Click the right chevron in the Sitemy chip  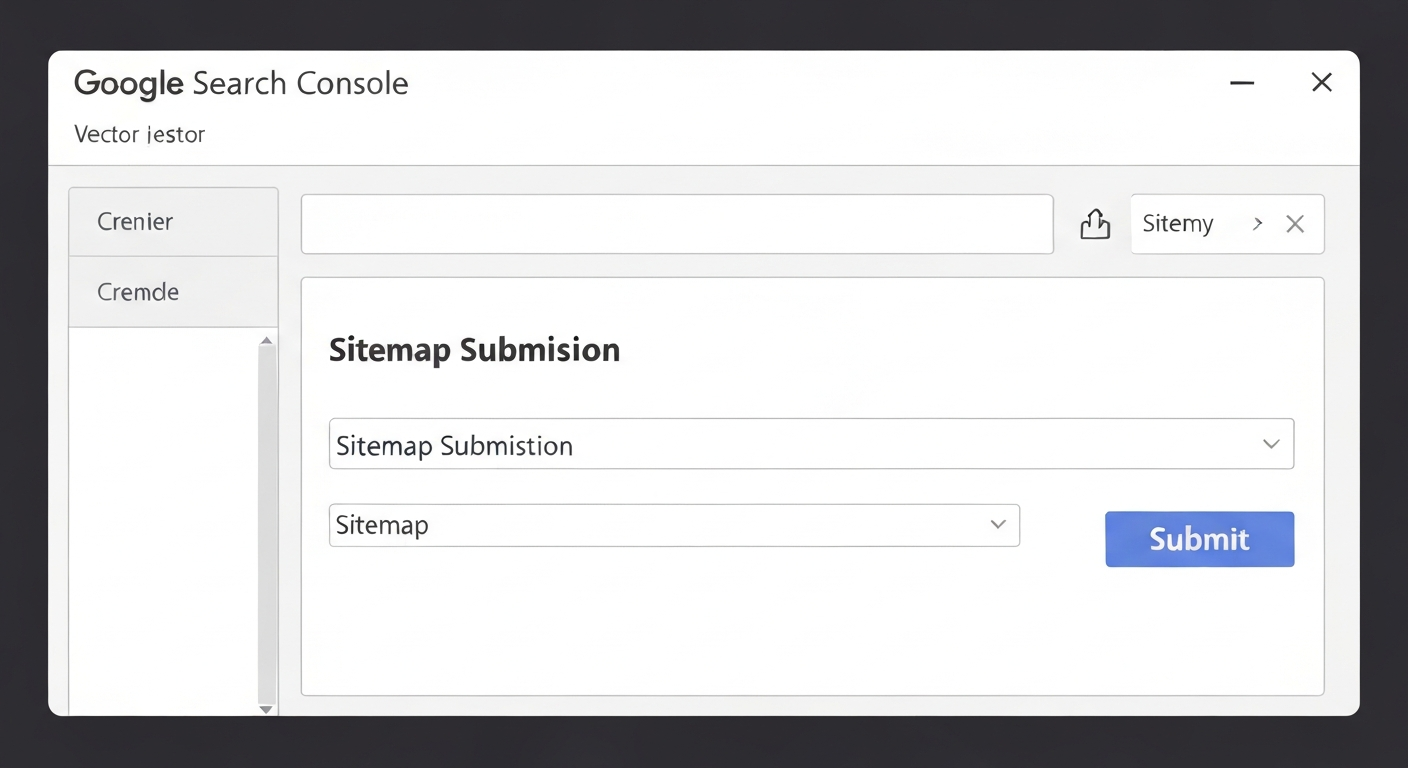point(1258,224)
